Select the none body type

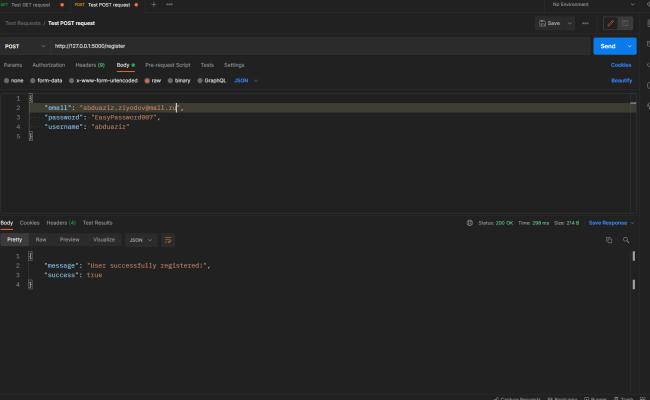[14, 81]
